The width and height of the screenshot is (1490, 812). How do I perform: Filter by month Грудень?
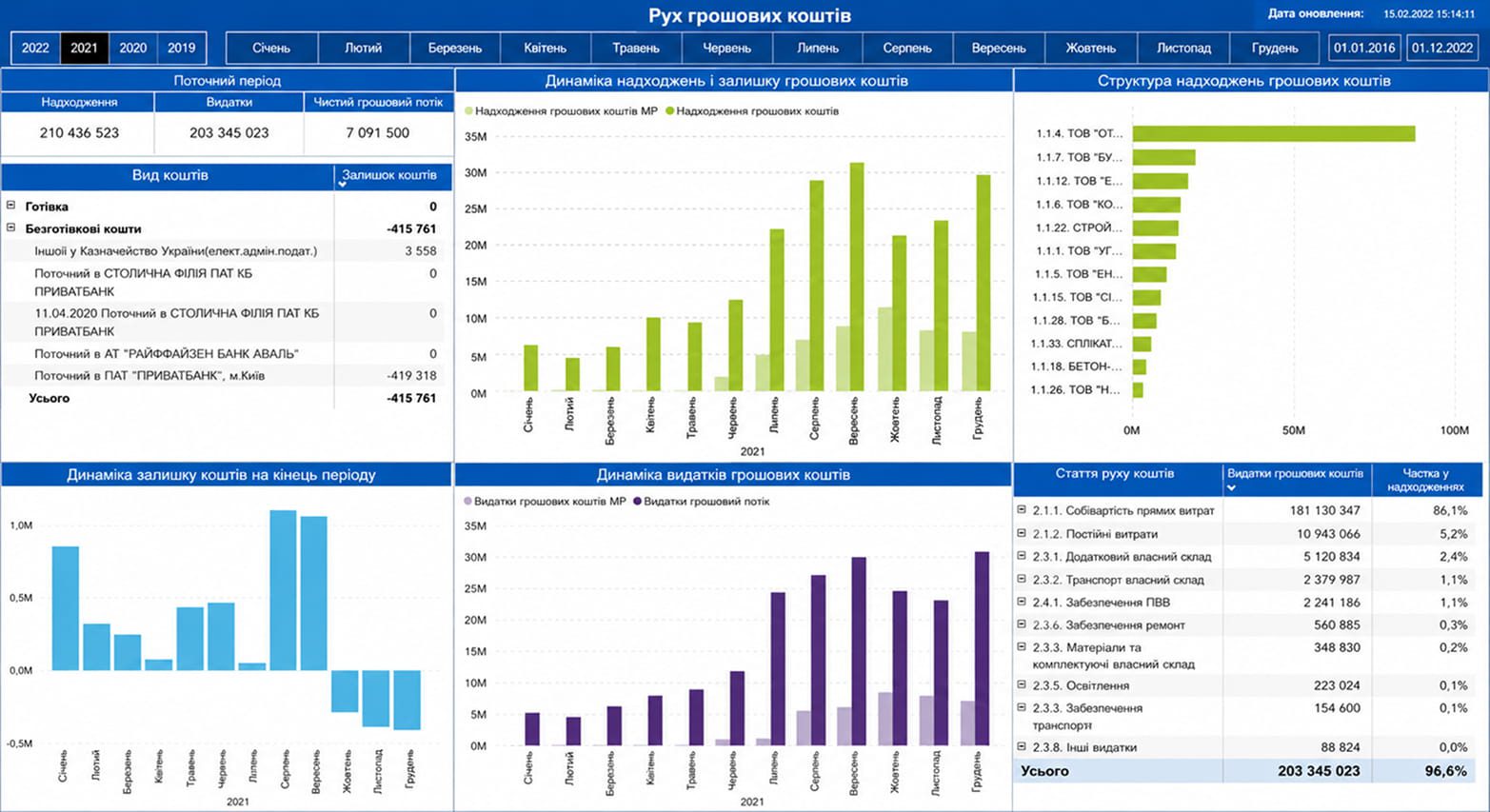point(1275,48)
